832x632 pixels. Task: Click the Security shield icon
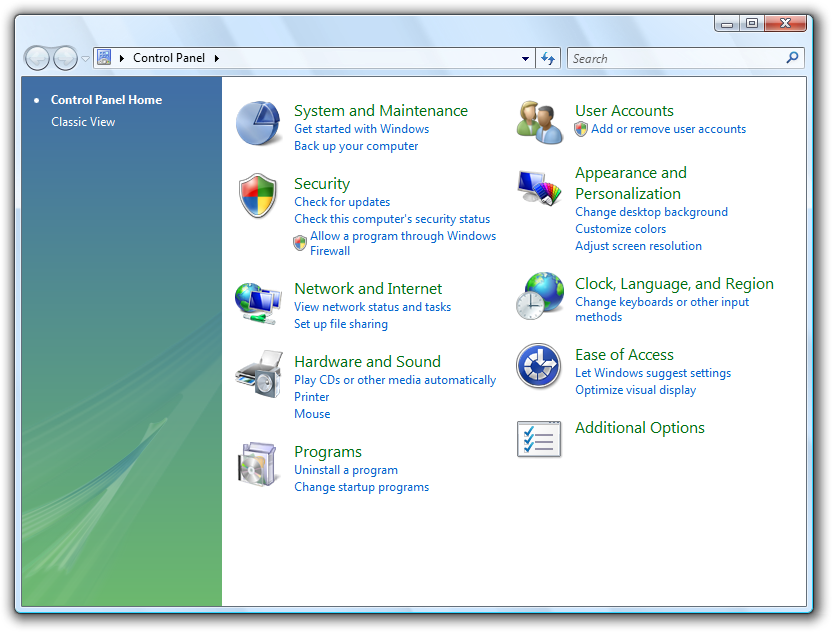(258, 195)
